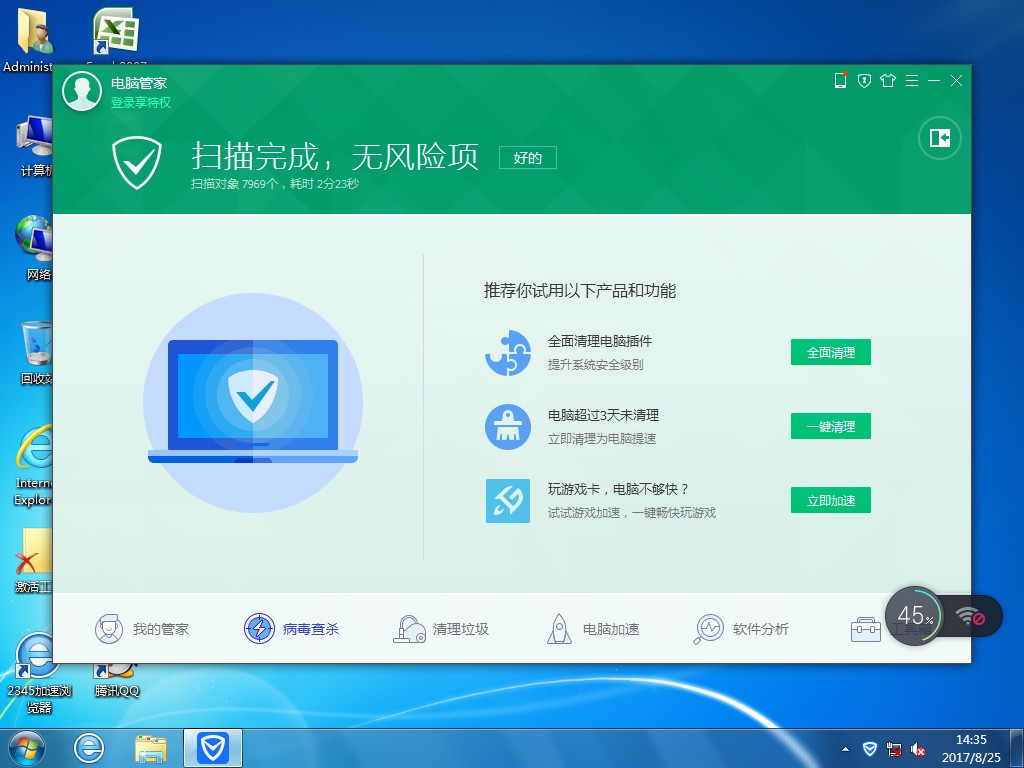1024x768 pixels.
Task: Click the large shield checkmark icon in header
Action: click(x=136, y=163)
